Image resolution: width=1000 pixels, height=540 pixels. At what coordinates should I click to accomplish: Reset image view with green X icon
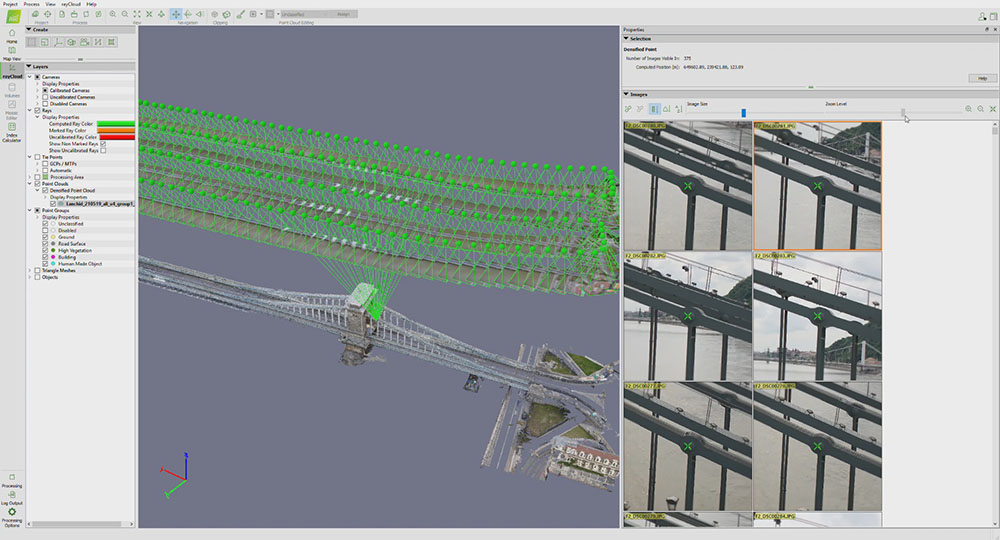[992, 109]
